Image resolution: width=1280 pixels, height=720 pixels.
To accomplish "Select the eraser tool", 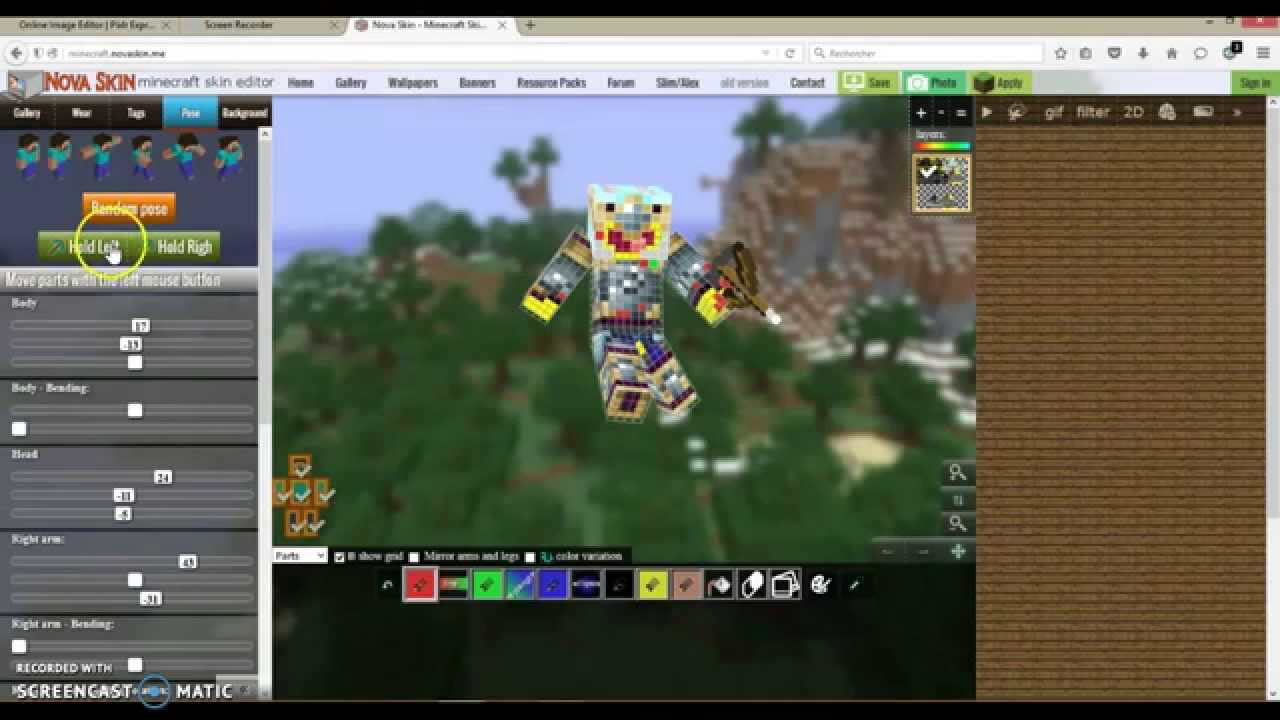I will [752, 584].
